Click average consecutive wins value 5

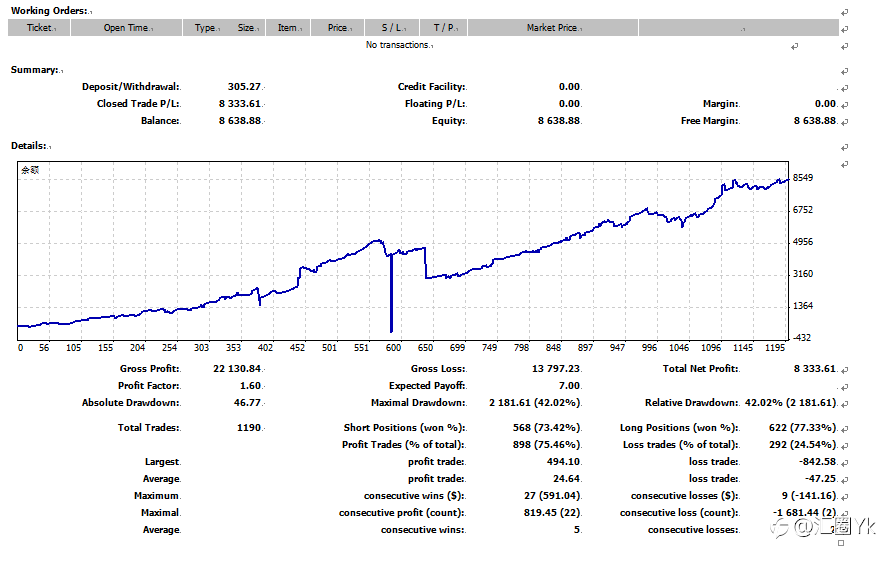click(x=577, y=530)
